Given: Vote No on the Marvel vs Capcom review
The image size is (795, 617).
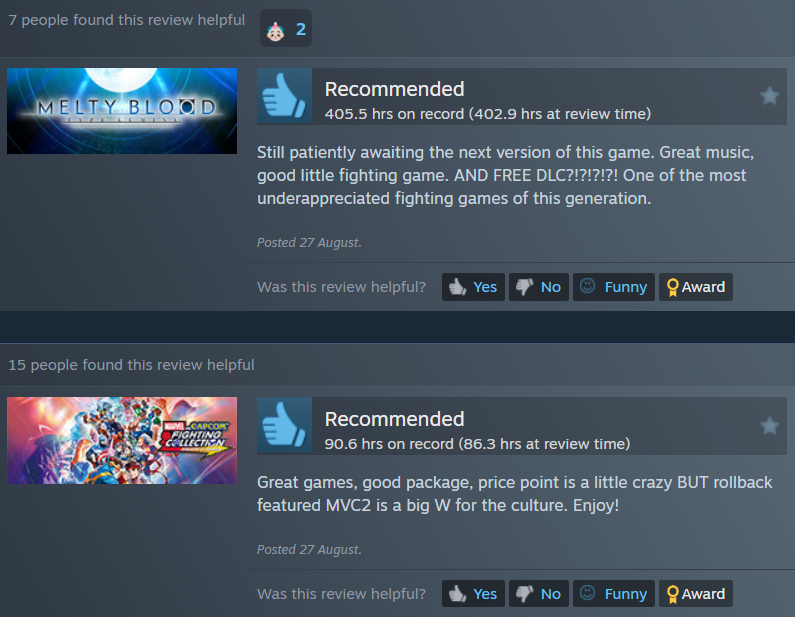Looking at the screenshot, I should pos(538,593).
